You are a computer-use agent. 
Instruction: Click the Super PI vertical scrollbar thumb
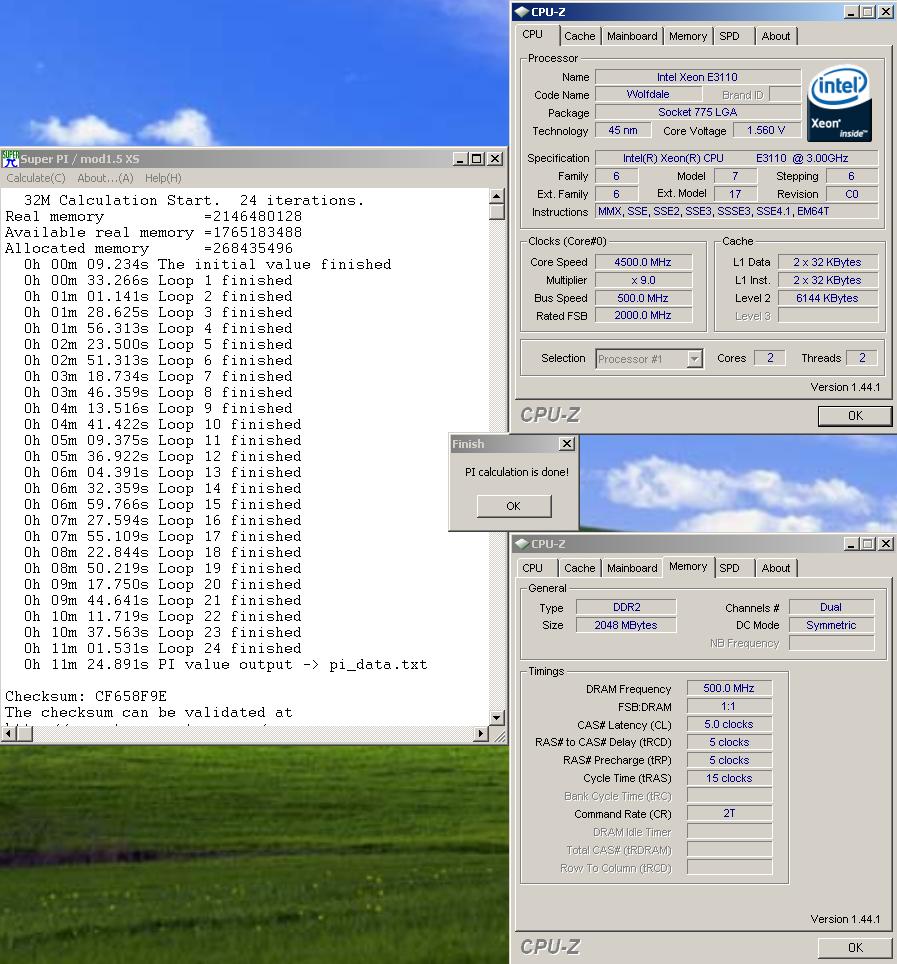point(497,211)
